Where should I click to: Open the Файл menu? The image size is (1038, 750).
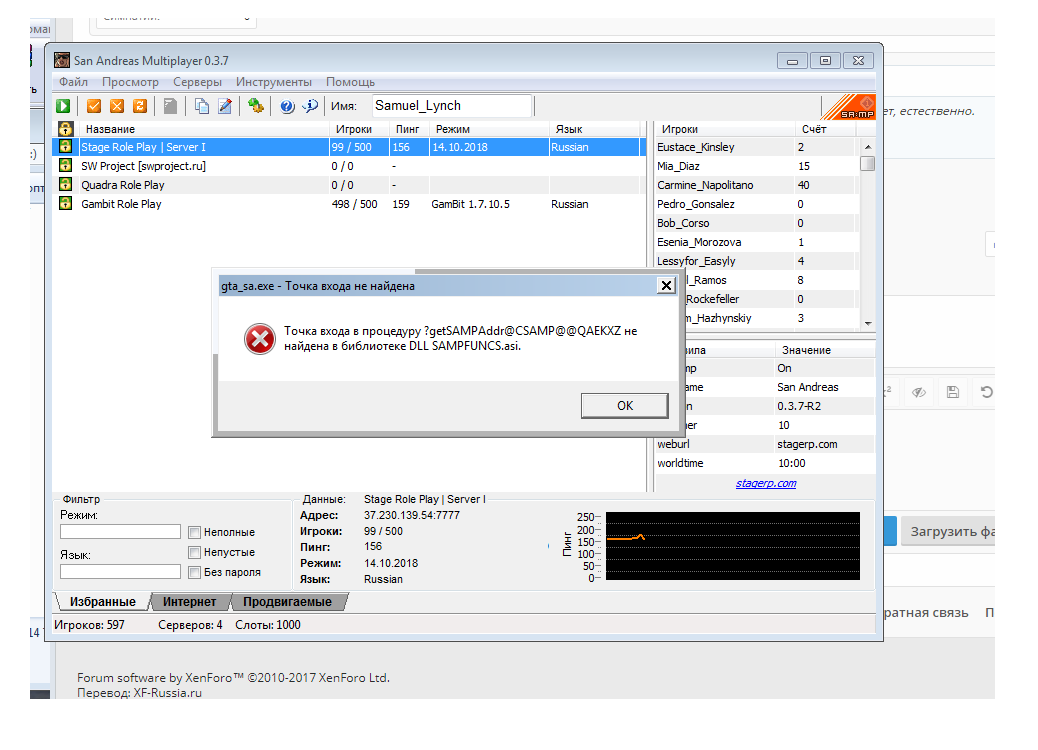(x=73, y=82)
